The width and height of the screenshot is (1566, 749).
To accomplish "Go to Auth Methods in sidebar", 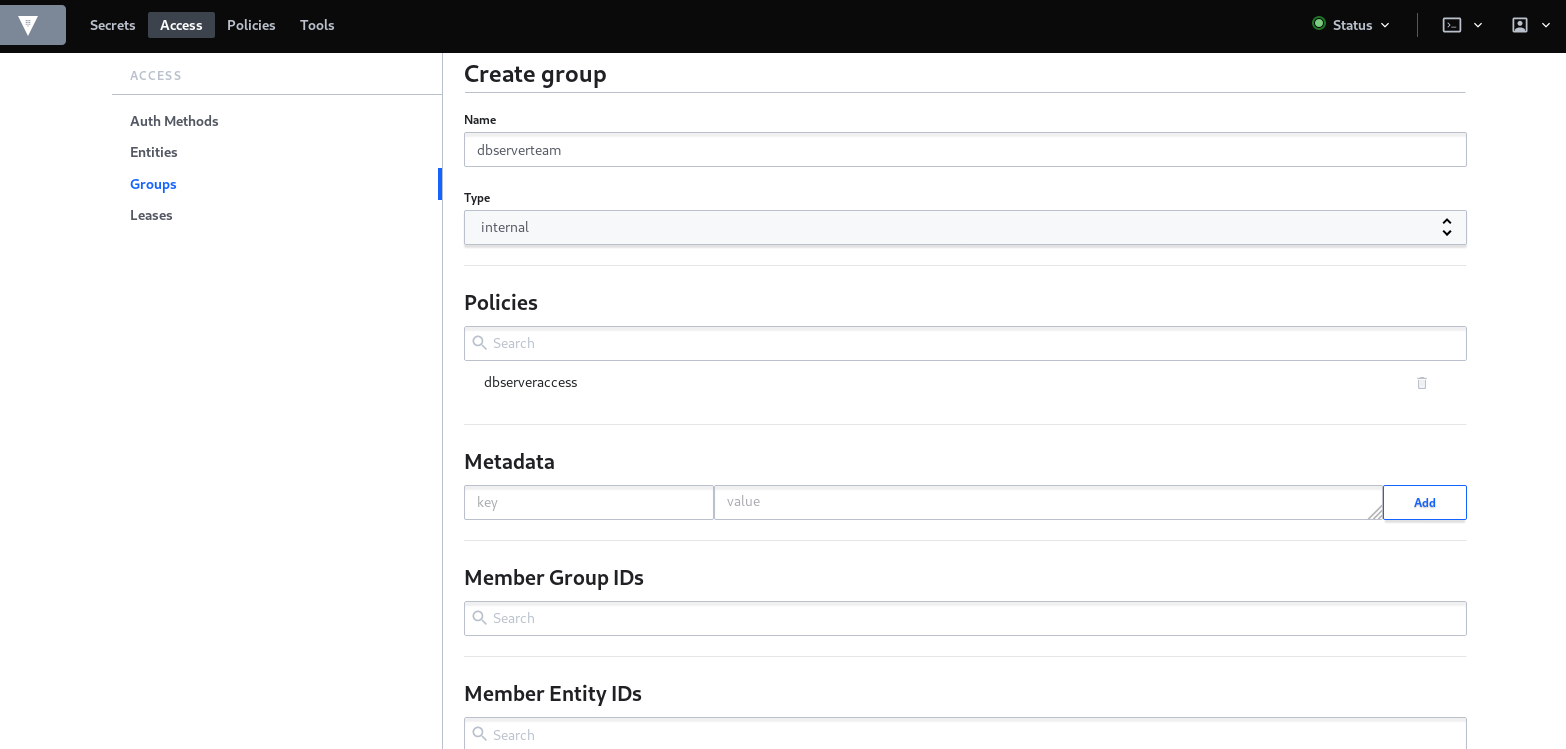I will (x=174, y=121).
